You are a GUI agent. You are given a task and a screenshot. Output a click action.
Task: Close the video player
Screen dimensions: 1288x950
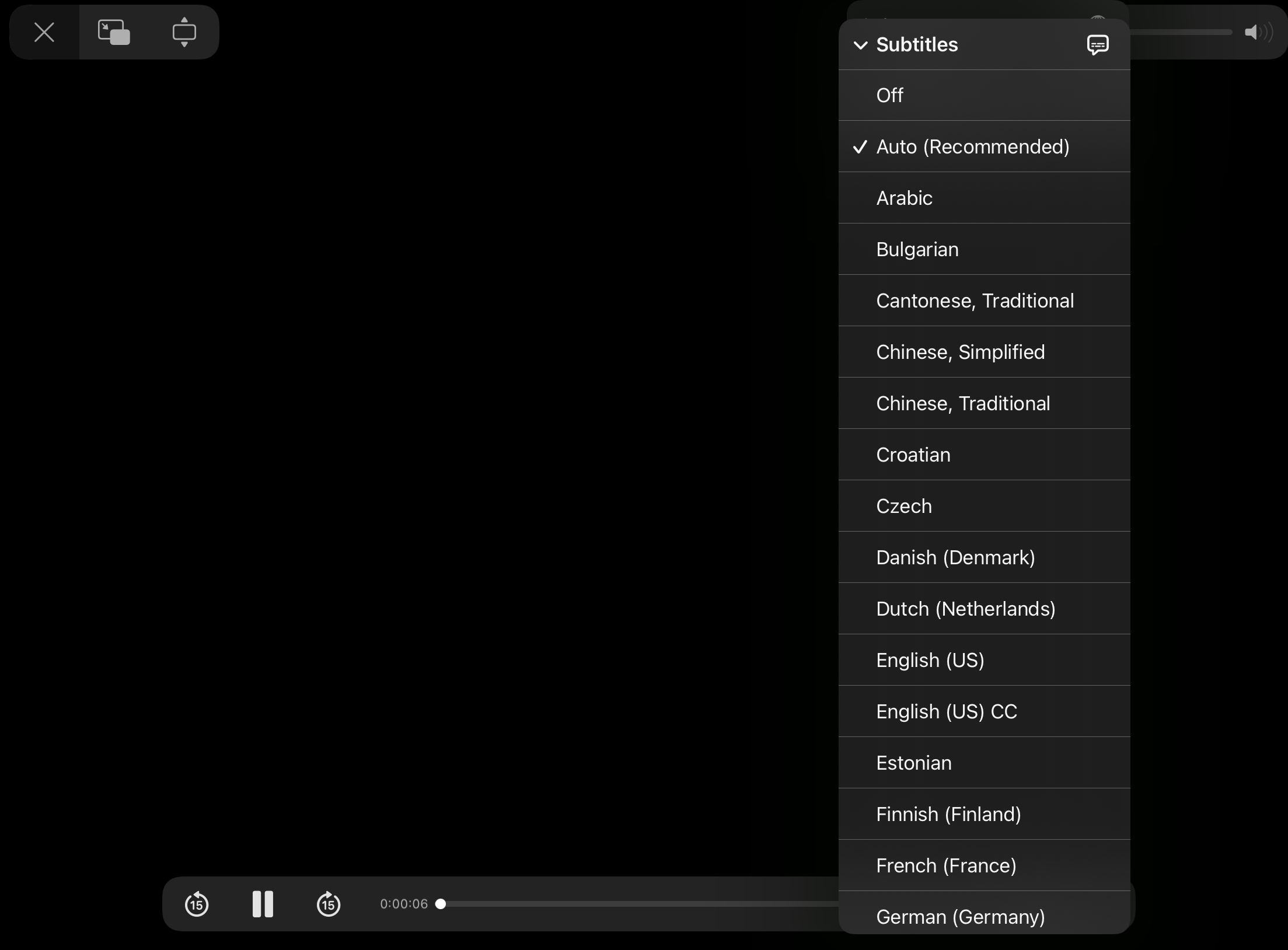pyautogui.click(x=44, y=32)
